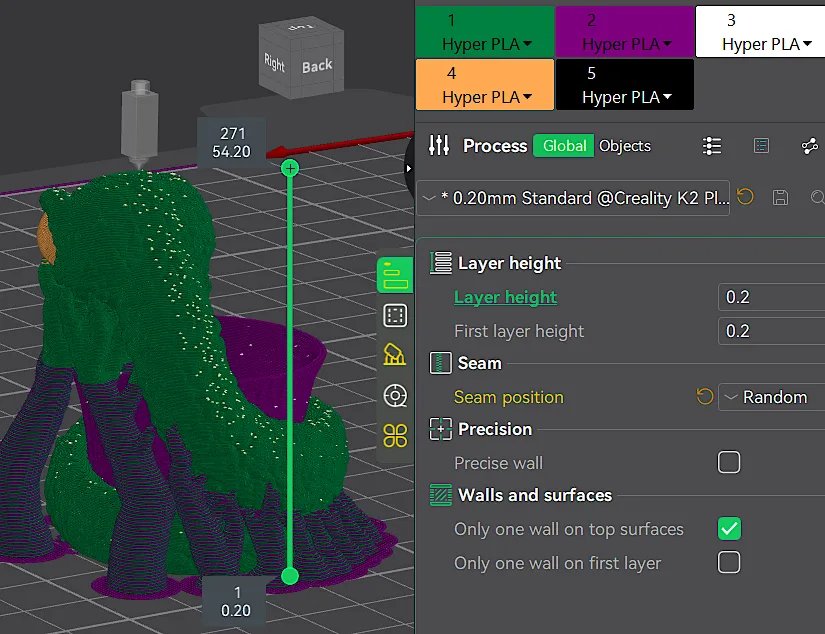The width and height of the screenshot is (825, 634).
Task: Reset the process preset with undo arrow
Action: (745, 197)
